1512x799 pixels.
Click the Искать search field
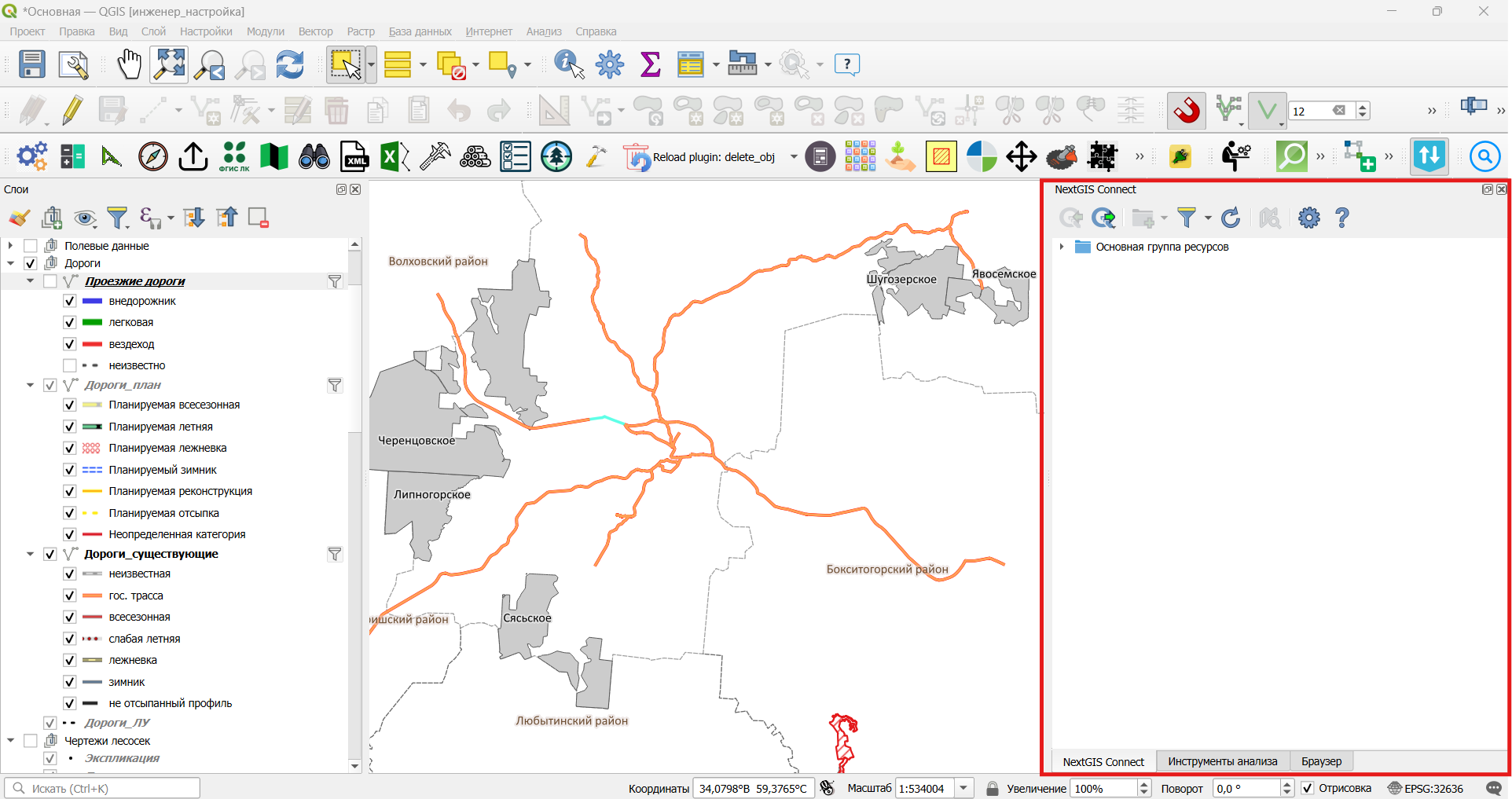click(x=102, y=788)
